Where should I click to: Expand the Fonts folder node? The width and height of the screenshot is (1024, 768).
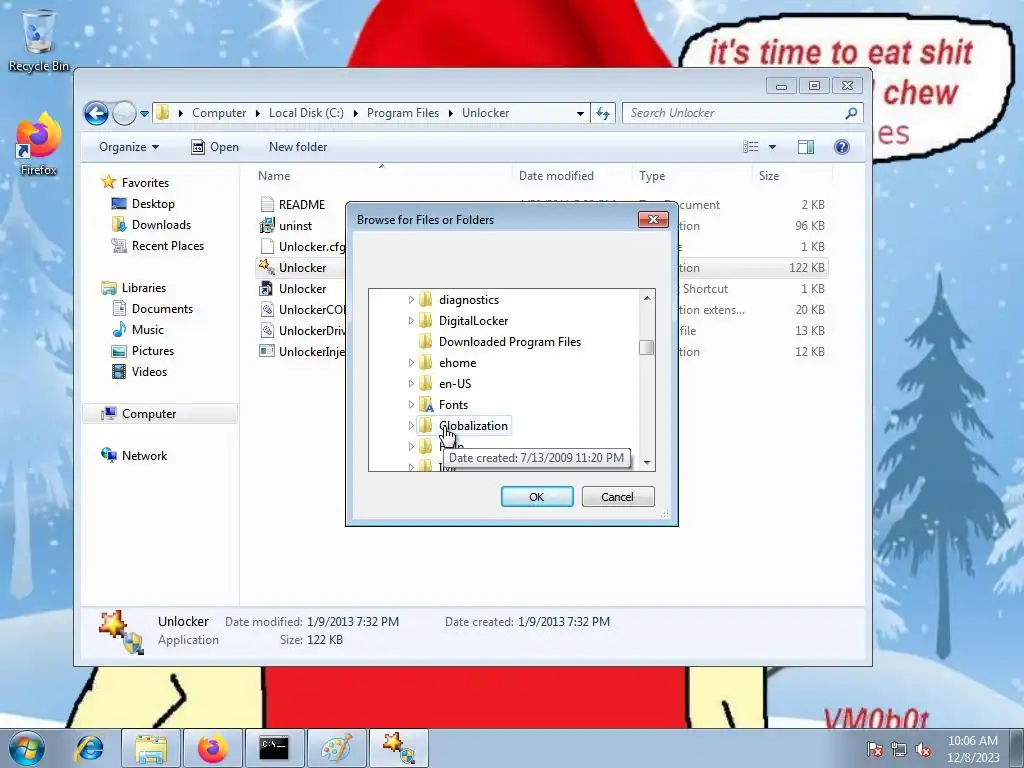(411, 404)
